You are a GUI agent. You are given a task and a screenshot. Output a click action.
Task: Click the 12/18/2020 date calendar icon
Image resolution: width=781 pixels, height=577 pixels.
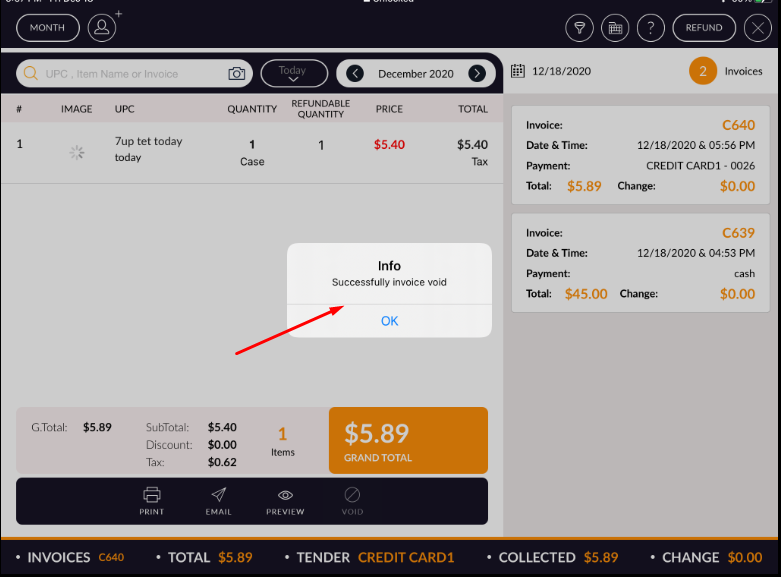tap(518, 71)
